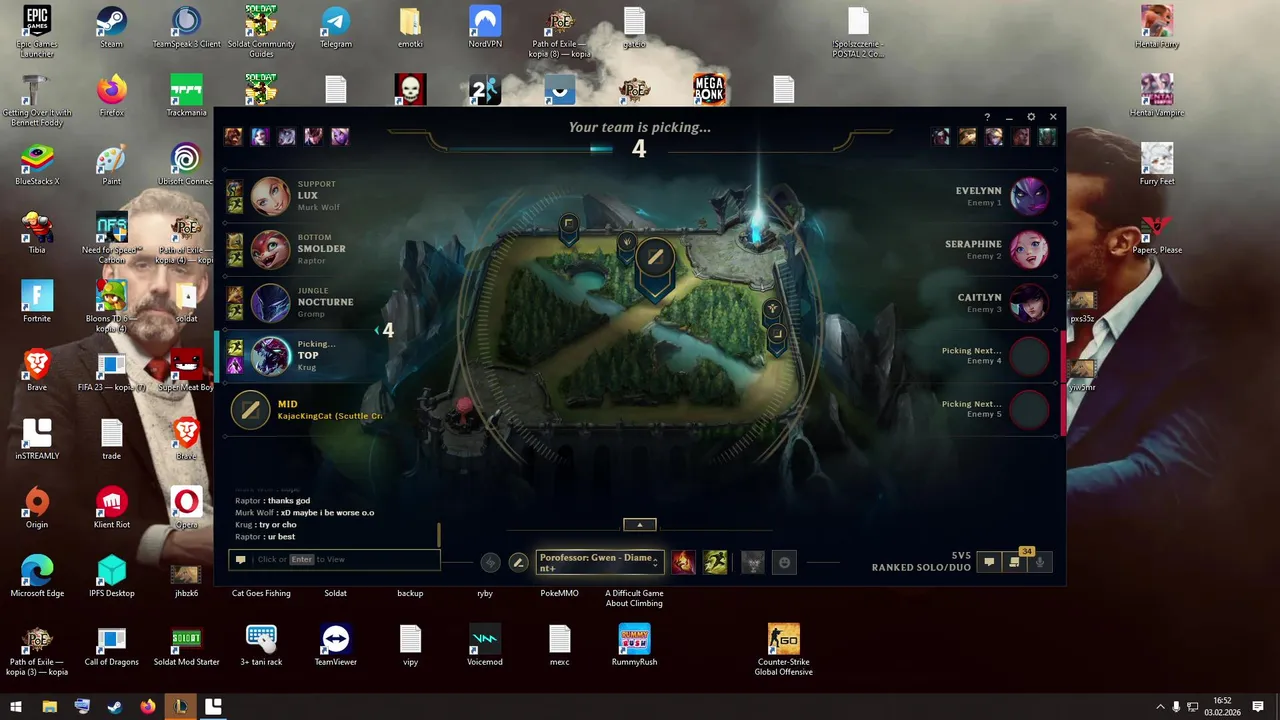The height and width of the screenshot is (720, 1280).
Task: Open League client settings gear
Action: [x=1031, y=117]
